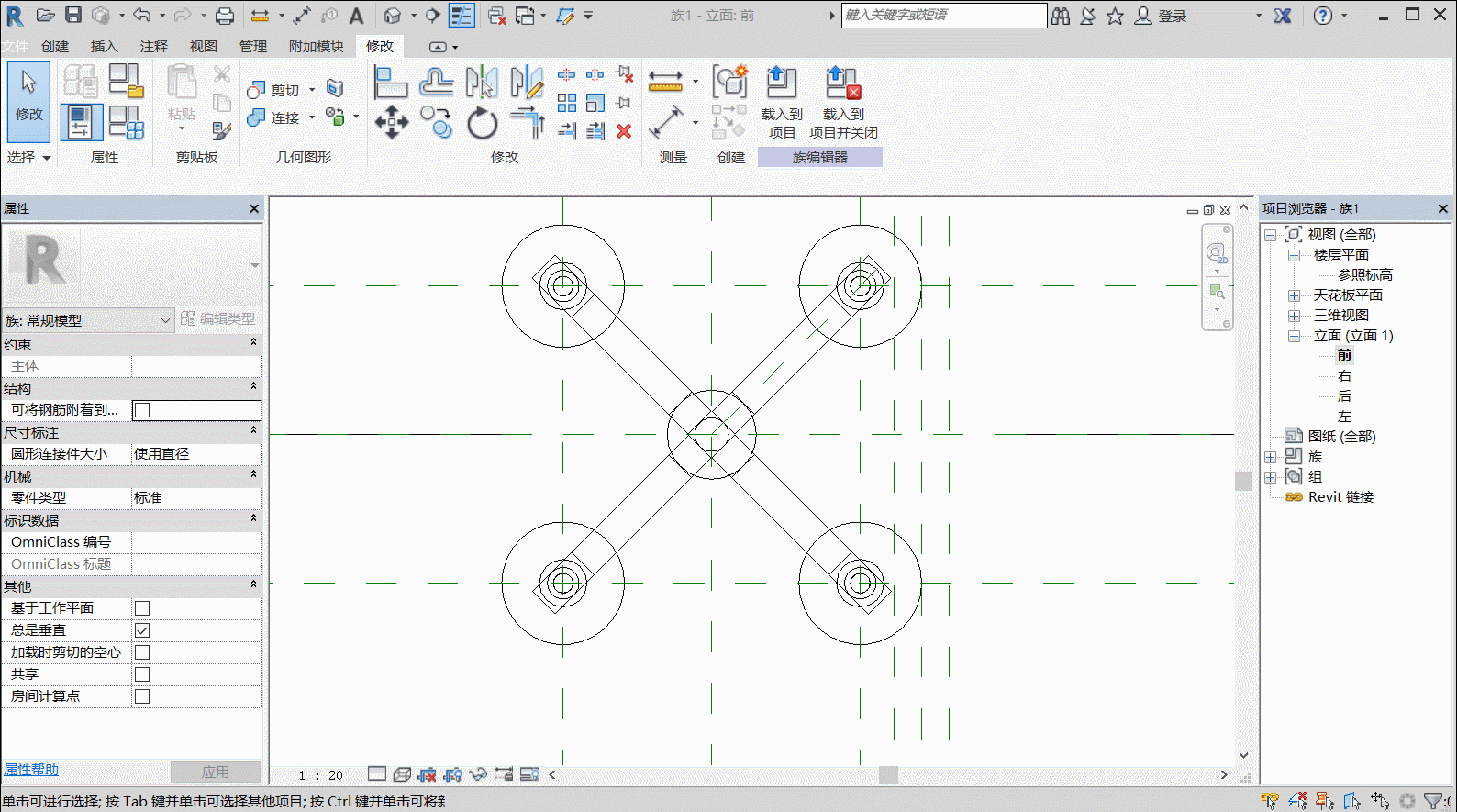Click the red Delete X icon
The image size is (1457, 812).
[624, 131]
